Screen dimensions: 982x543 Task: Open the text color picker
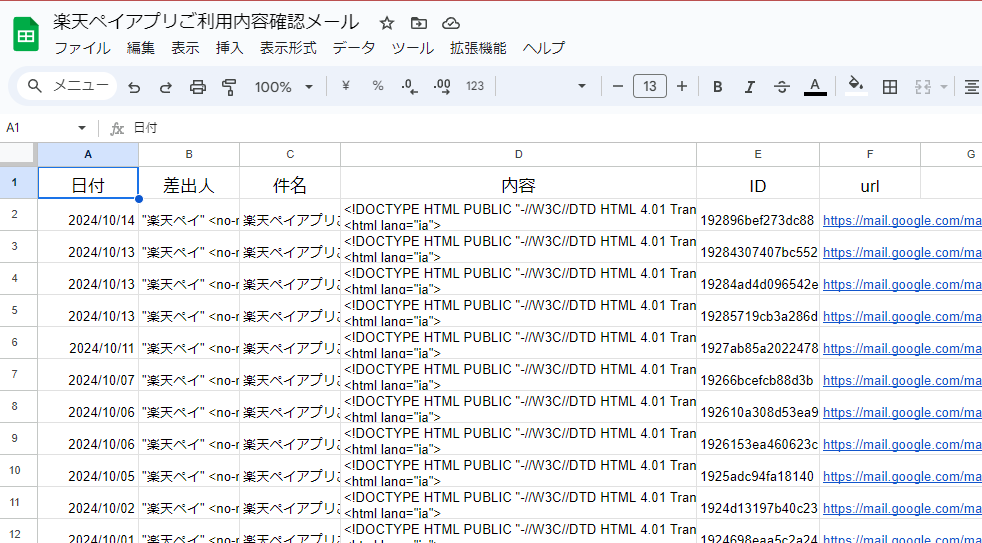pyautogui.click(x=815, y=86)
